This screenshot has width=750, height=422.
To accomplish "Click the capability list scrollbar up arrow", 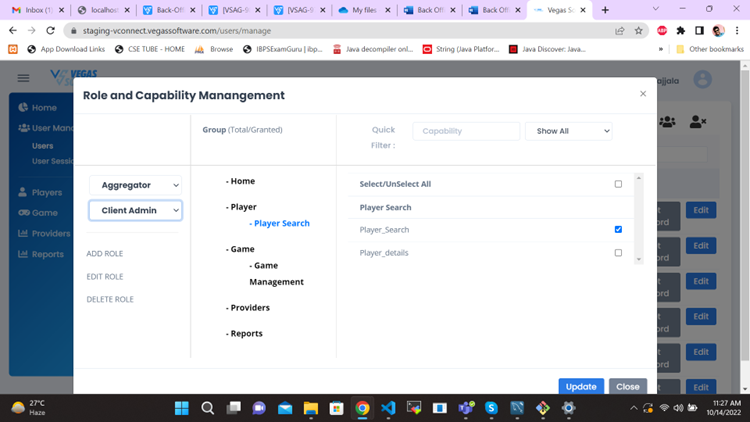I will click(639, 178).
